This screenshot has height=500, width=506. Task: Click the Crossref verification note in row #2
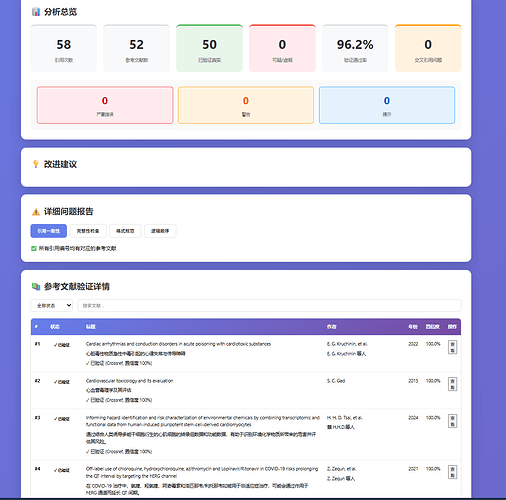pyautogui.click(x=119, y=400)
